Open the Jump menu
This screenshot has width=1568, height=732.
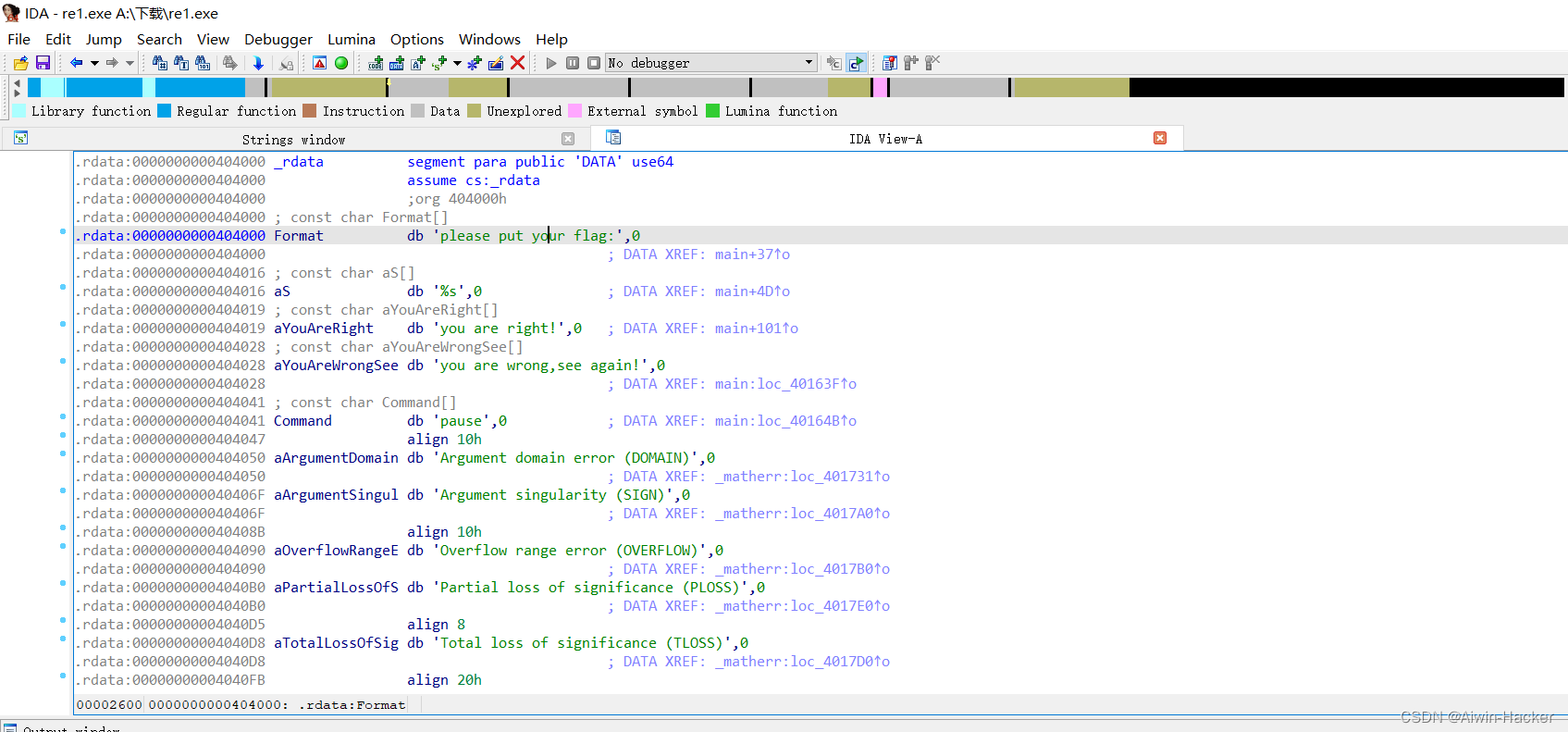tap(104, 39)
